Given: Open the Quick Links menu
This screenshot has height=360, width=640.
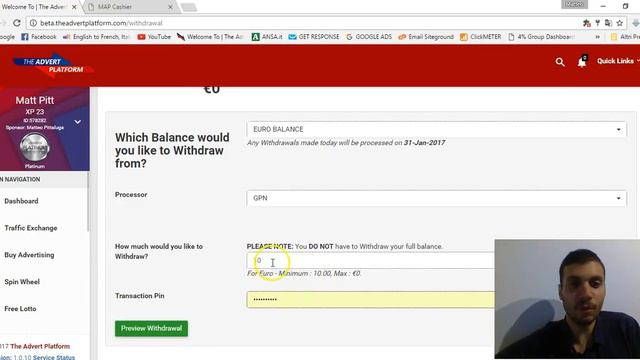Looking at the screenshot, I should (618, 61).
